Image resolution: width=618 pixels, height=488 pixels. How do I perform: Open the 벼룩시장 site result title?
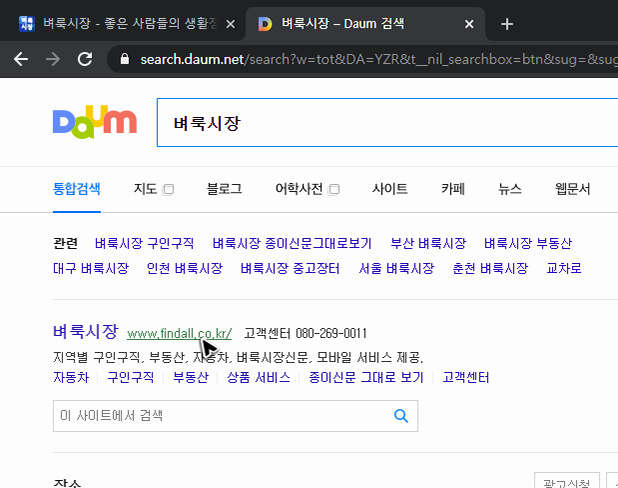tap(86, 331)
